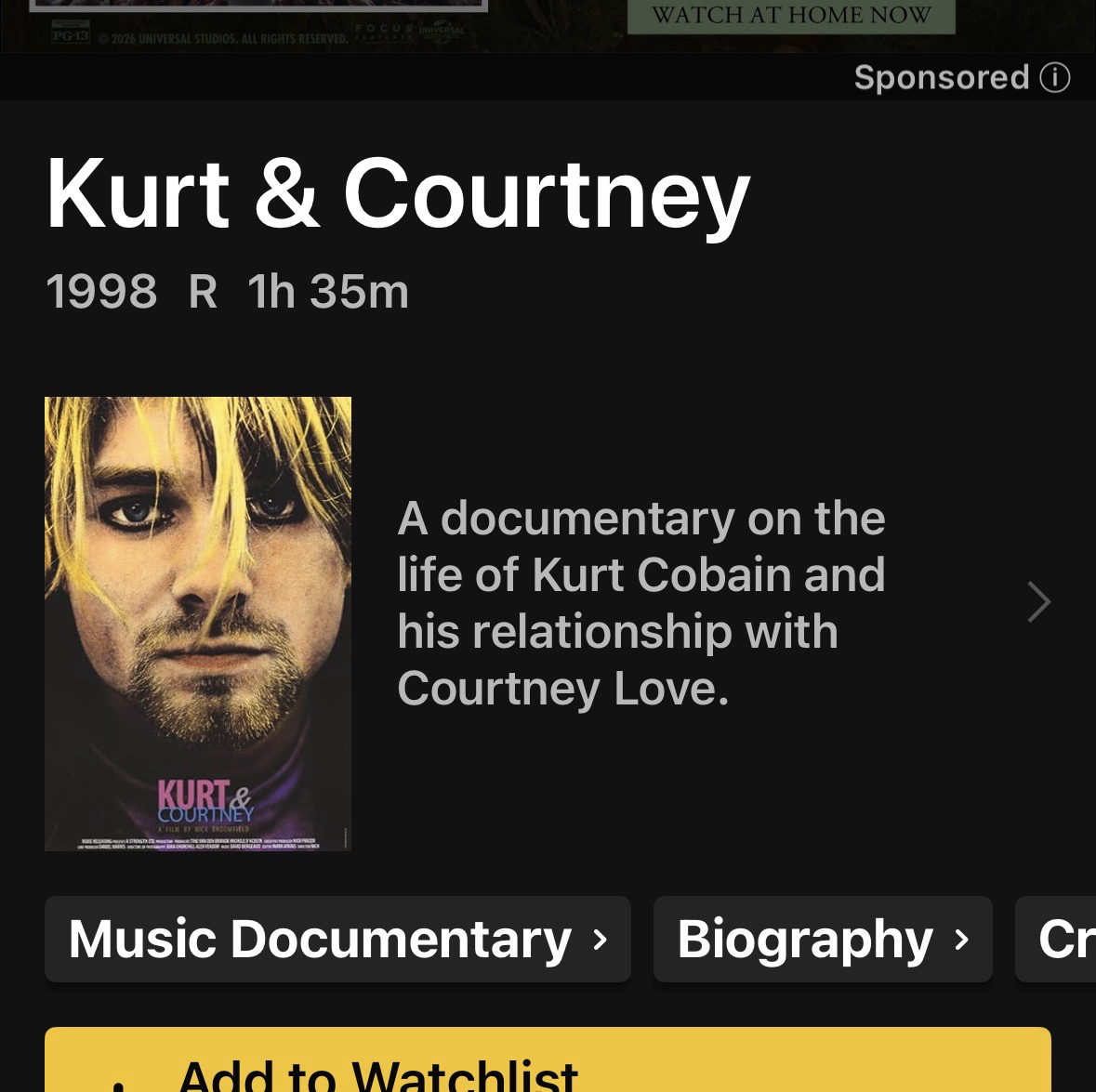Screen dimensions: 1096x1092
Task: Click the Sponsored label text
Action: [x=942, y=77]
